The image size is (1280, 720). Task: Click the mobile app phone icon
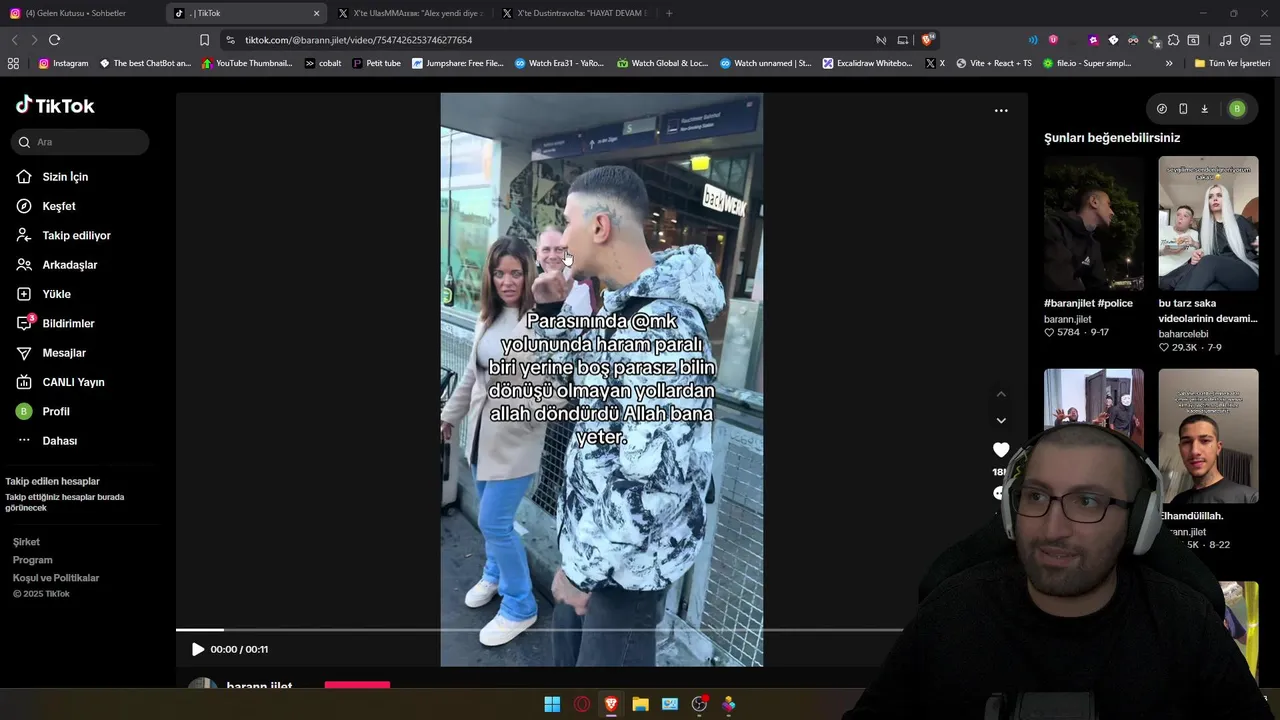[x=1183, y=109]
